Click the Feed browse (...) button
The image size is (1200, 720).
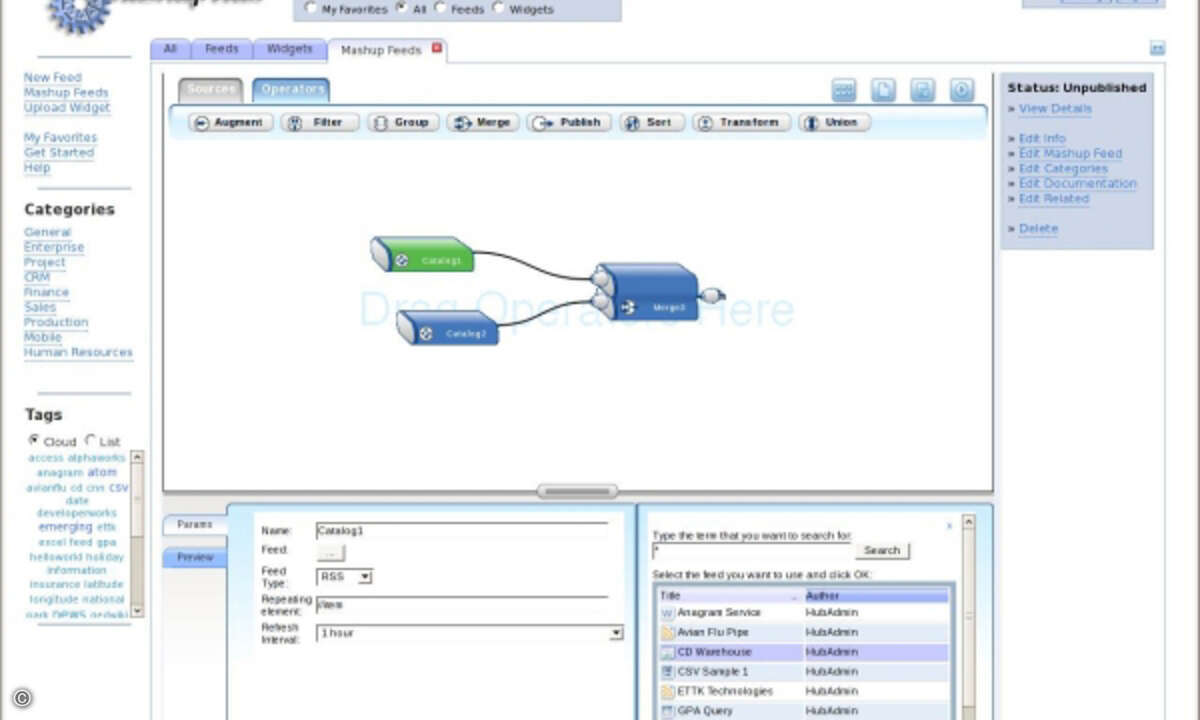tap(331, 552)
